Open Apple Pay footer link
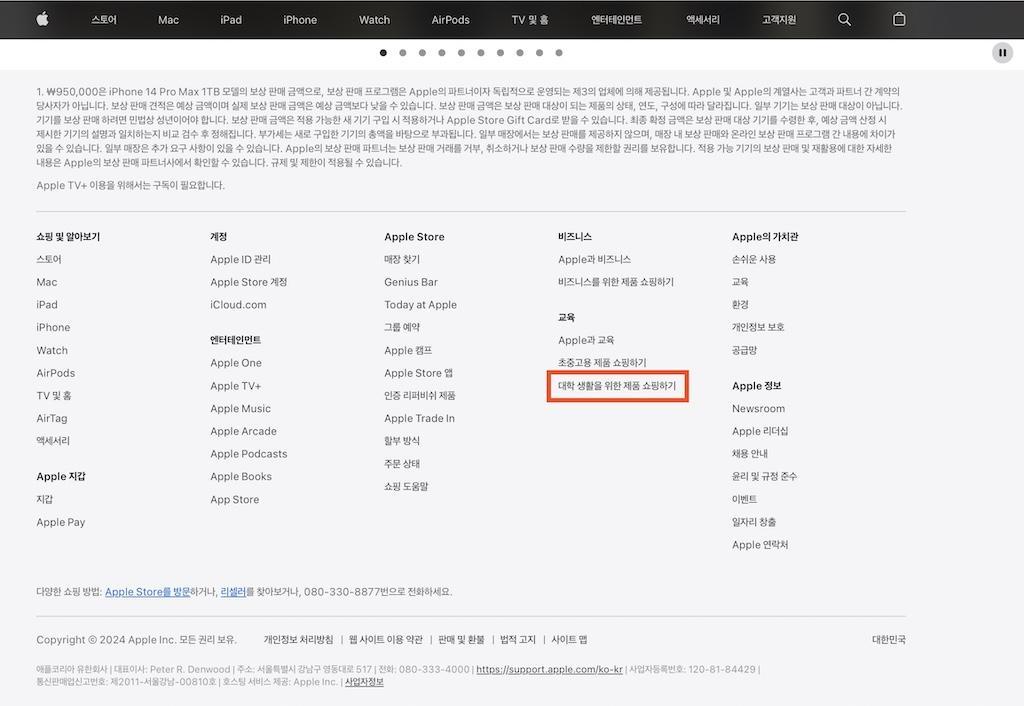Viewport: 1024px width, 706px height. [61, 522]
